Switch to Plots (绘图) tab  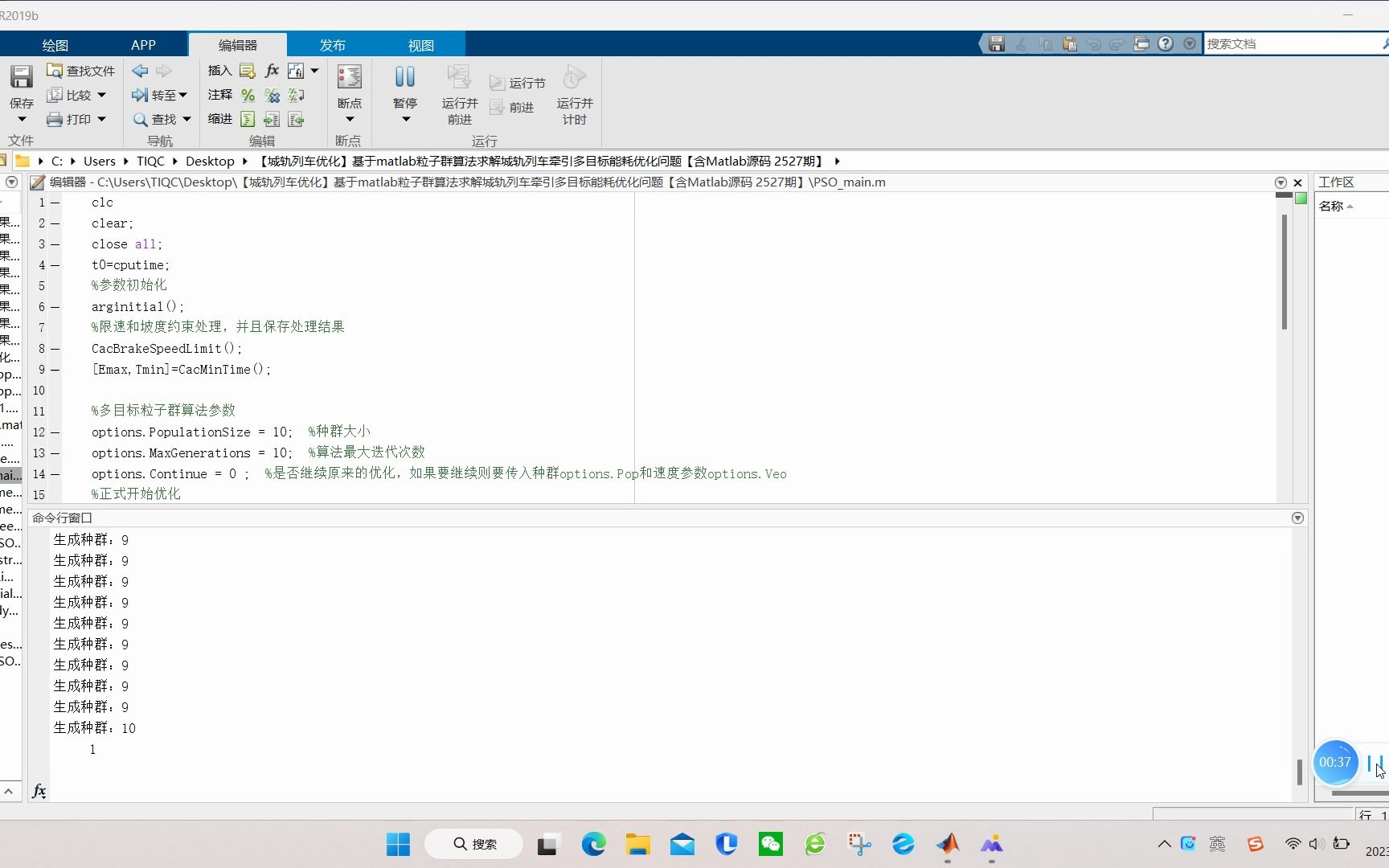[55, 45]
